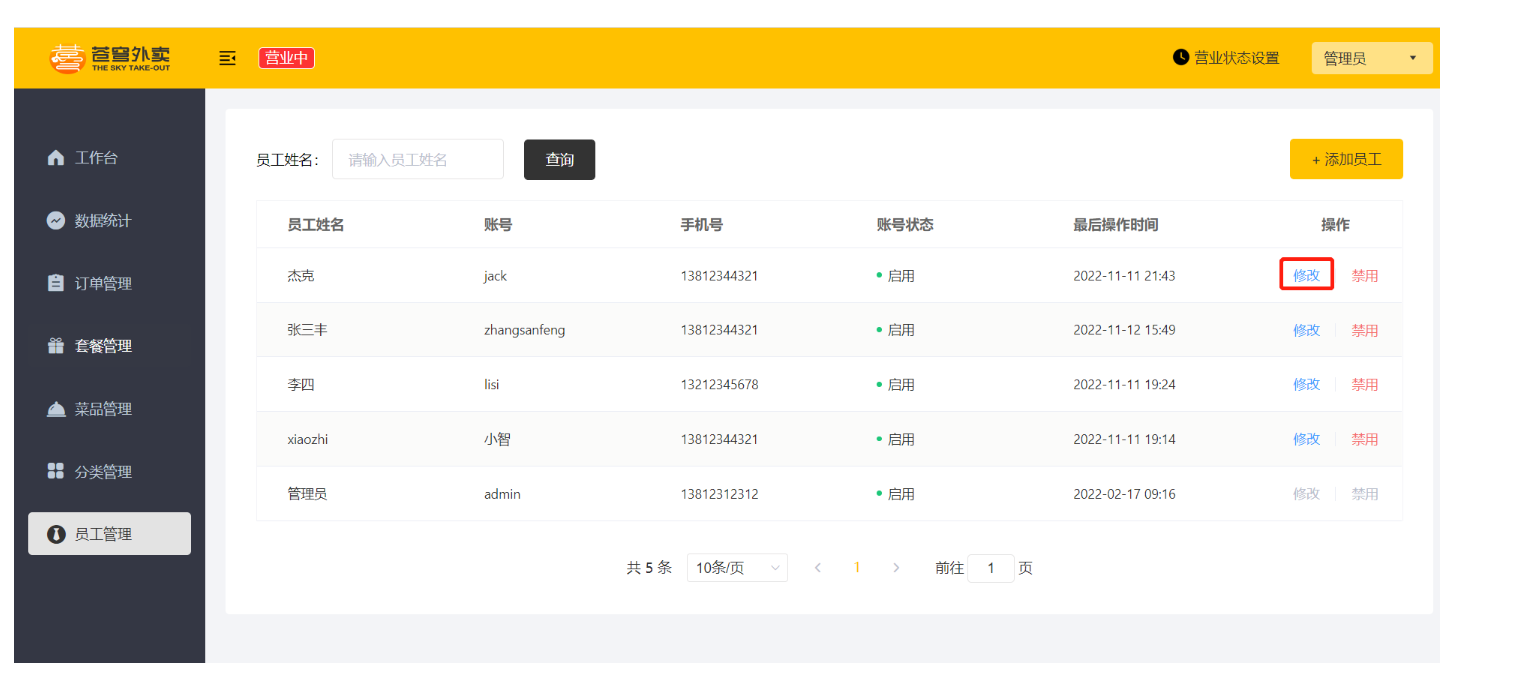The height and width of the screenshot is (682, 1520).
Task: Open the 管理员 account dropdown
Action: (x=1372, y=58)
